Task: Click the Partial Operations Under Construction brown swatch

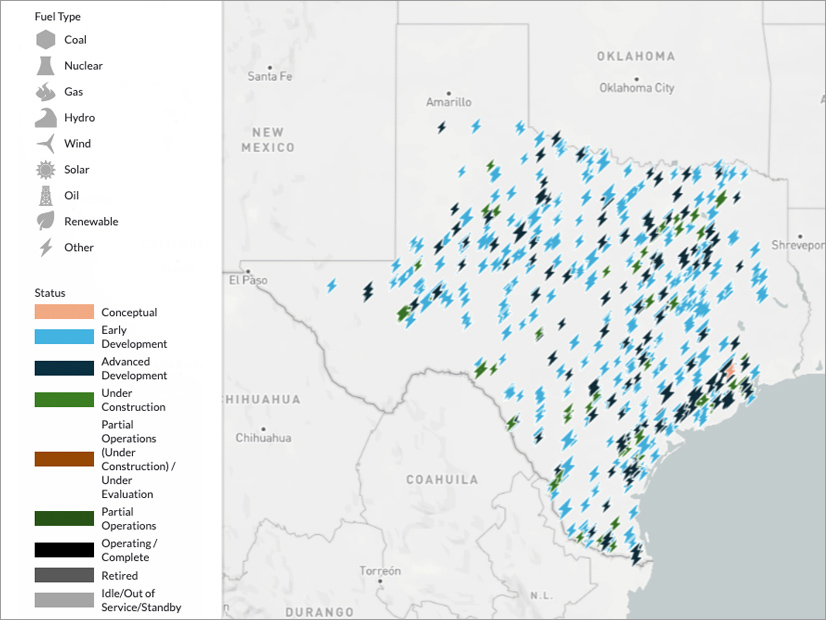Action: (x=62, y=459)
